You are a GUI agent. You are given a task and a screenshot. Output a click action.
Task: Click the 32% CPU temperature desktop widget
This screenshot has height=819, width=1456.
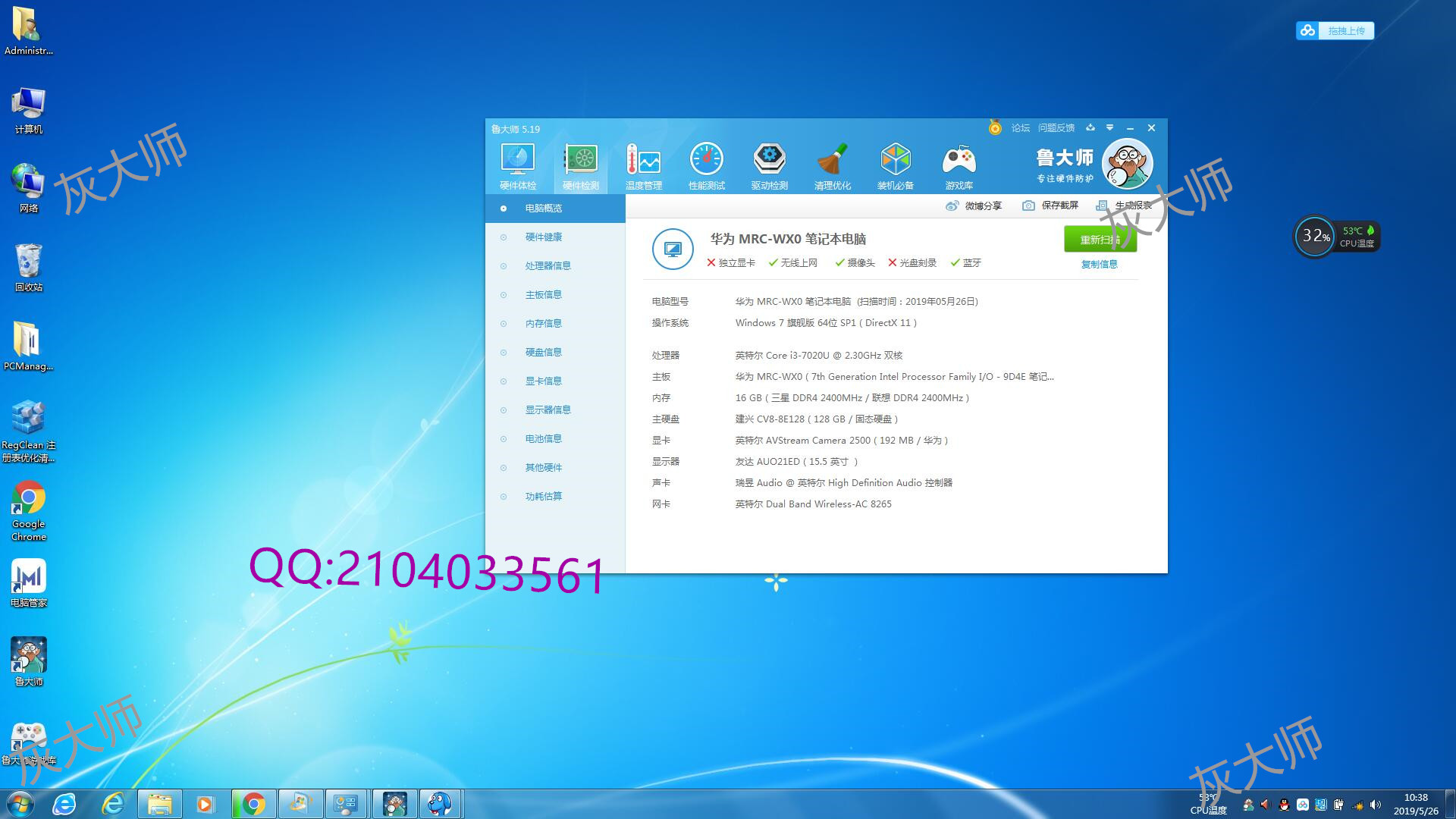click(1336, 237)
